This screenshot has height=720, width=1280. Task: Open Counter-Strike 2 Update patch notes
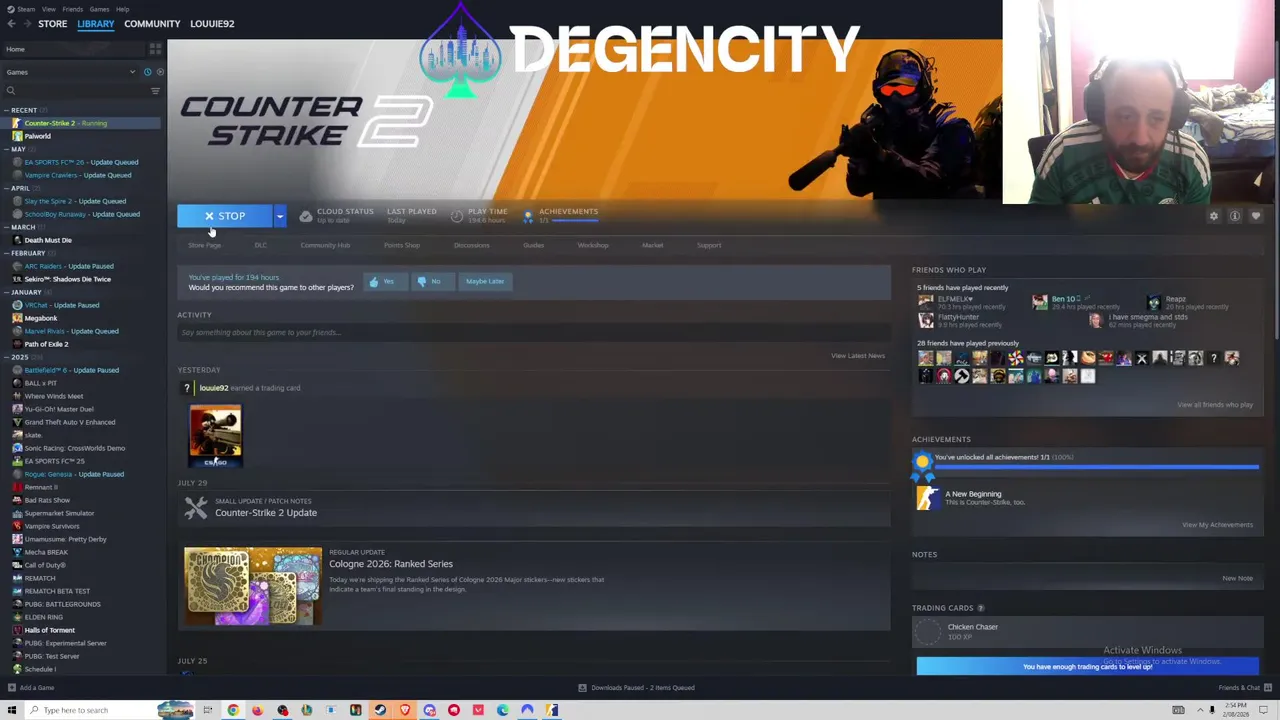click(x=265, y=513)
